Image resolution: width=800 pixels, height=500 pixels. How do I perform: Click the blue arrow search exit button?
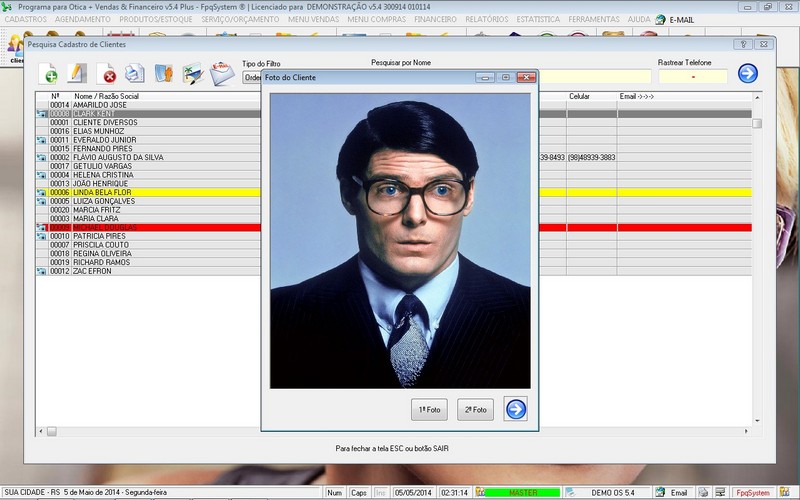click(747, 73)
